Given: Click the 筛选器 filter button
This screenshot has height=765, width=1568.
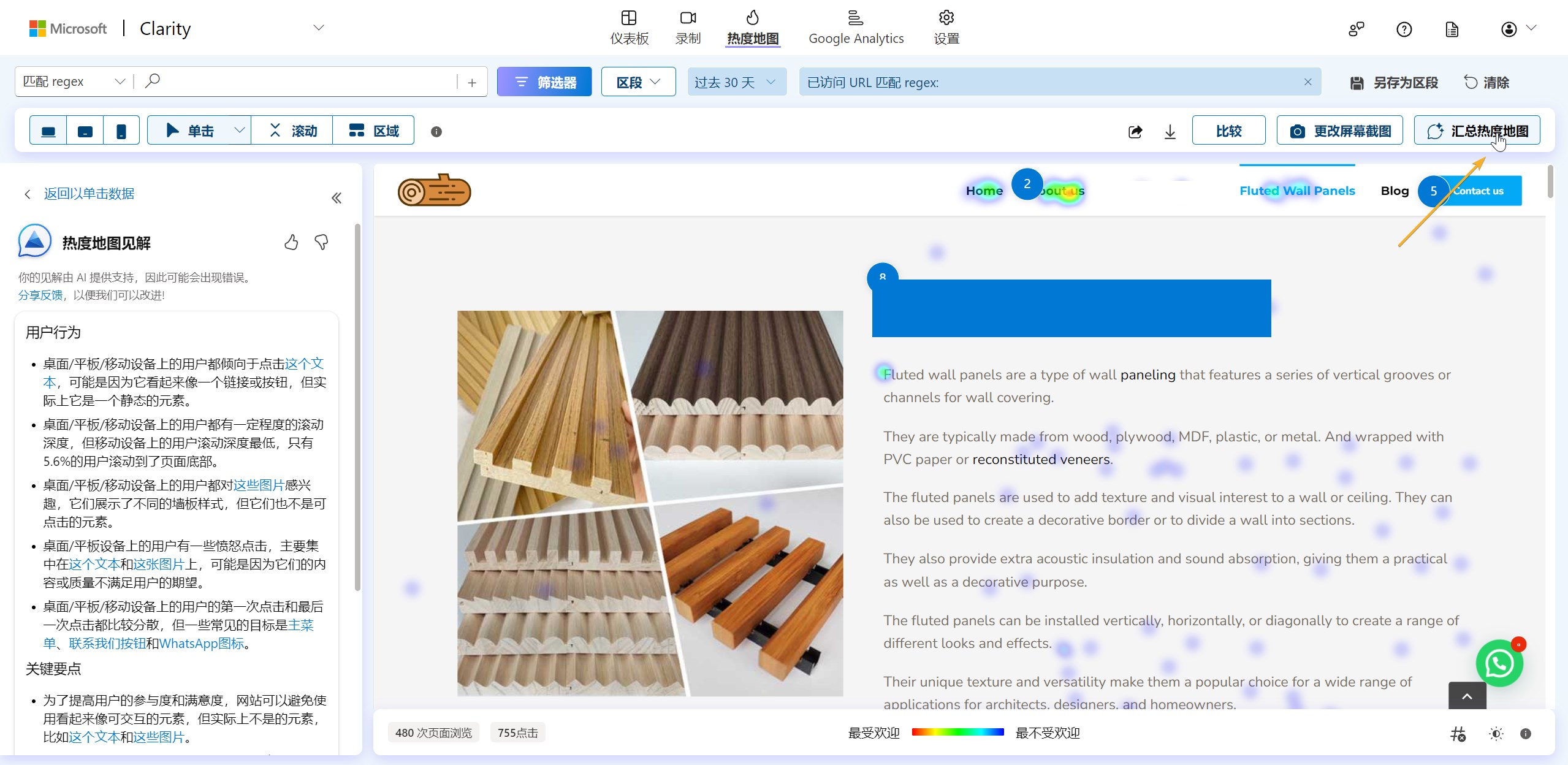Looking at the screenshot, I should (544, 82).
